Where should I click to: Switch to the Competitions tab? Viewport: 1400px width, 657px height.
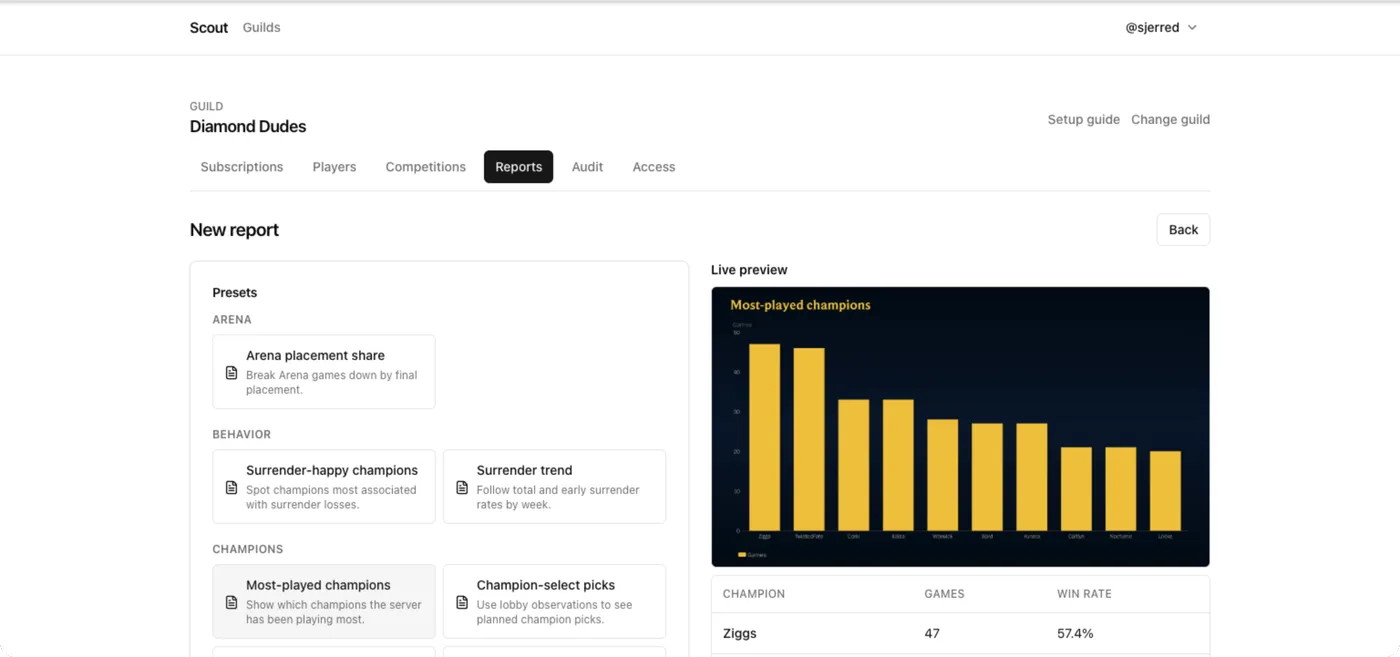[426, 167]
